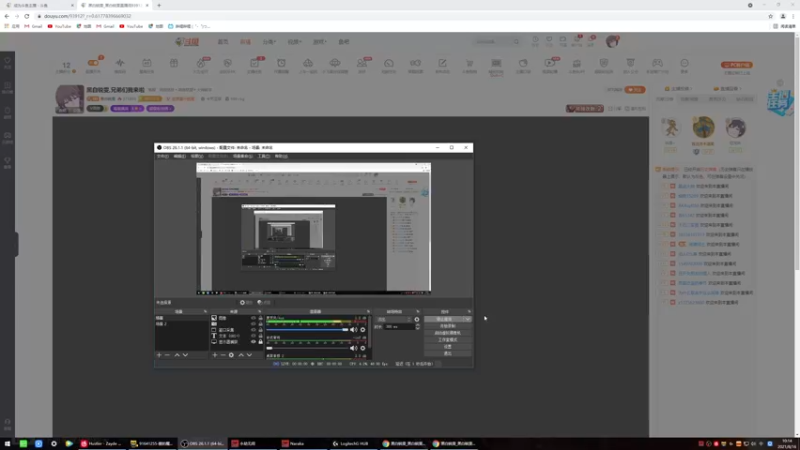Open gear settings for the first audio mixer channel
This screenshot has width=800, height=450.
(363, 330)
